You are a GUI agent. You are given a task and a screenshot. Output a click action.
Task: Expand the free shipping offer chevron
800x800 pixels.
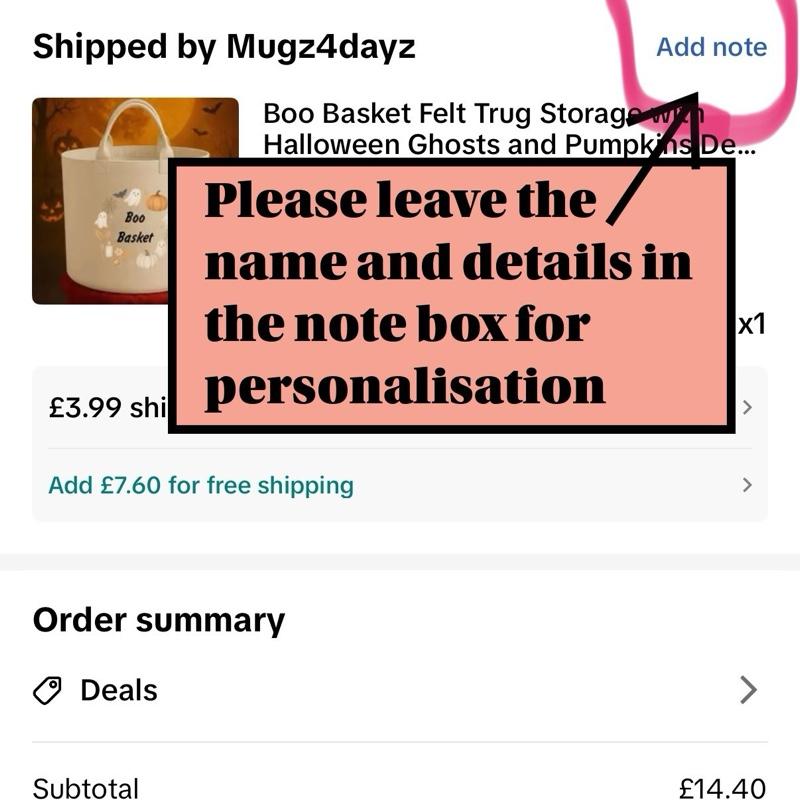pos(747,485)
